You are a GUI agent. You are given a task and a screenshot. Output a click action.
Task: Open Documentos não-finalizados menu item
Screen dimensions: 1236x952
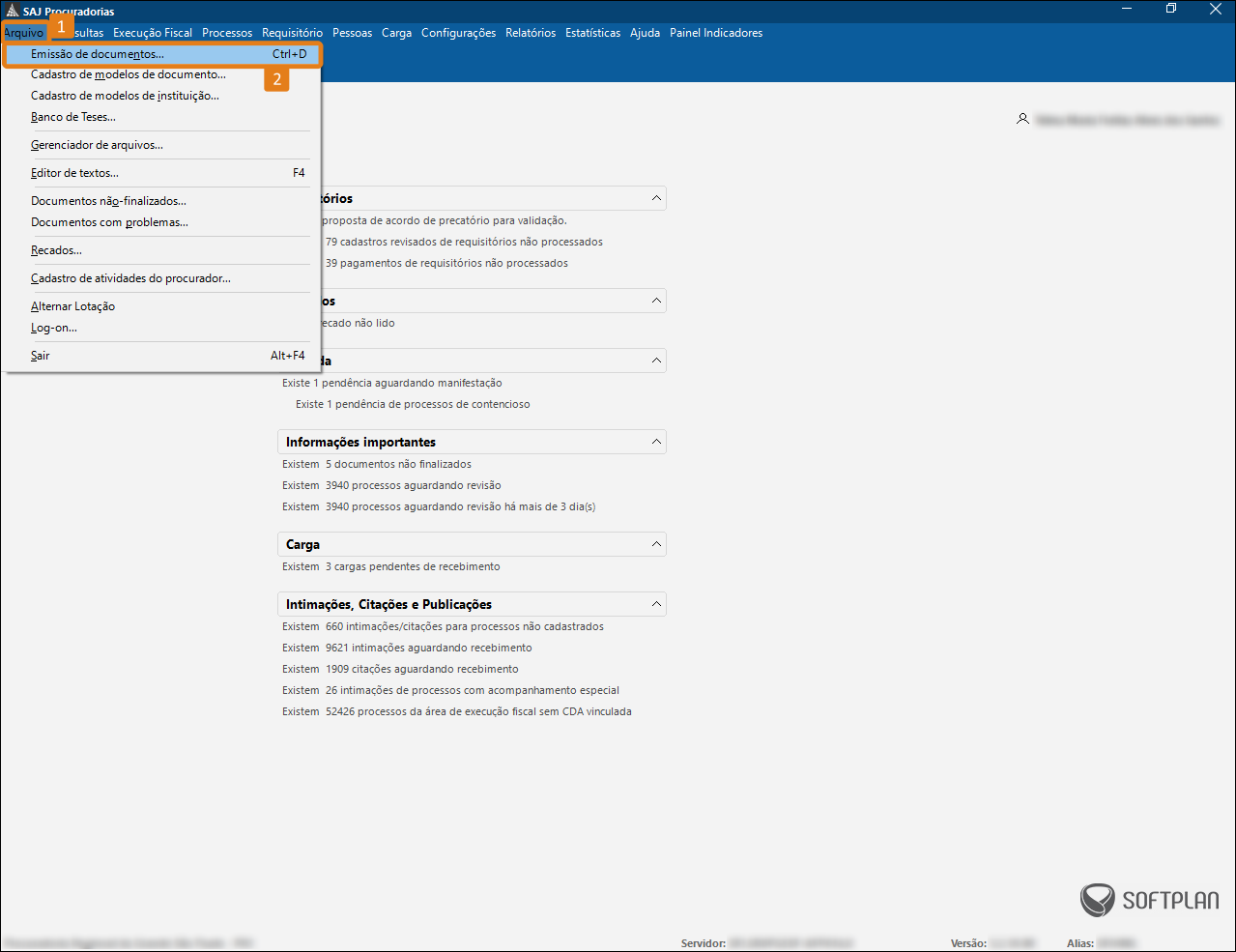point(108,201)
